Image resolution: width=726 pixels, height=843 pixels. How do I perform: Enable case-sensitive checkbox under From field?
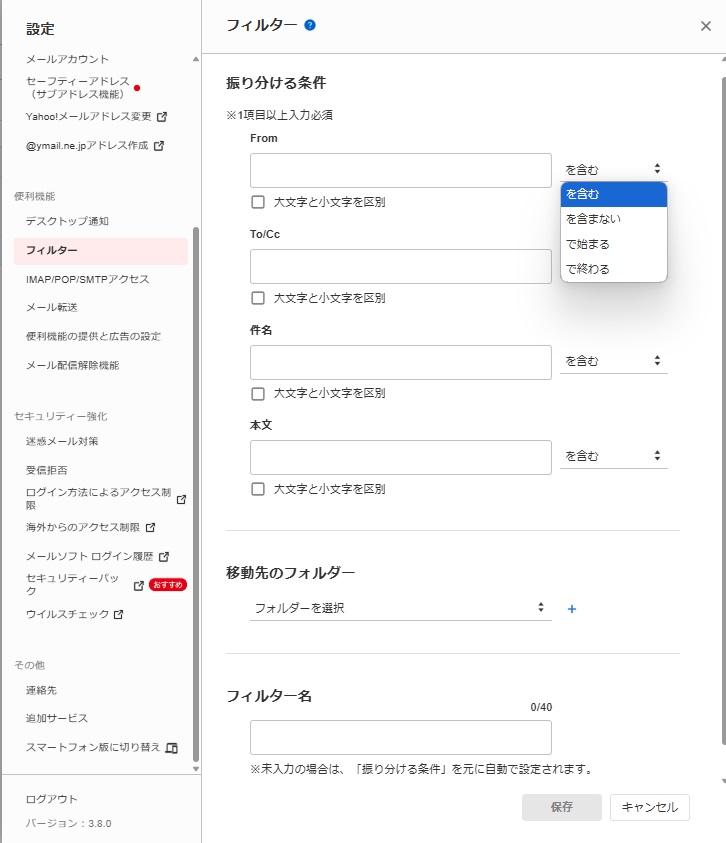click(258, 202)
